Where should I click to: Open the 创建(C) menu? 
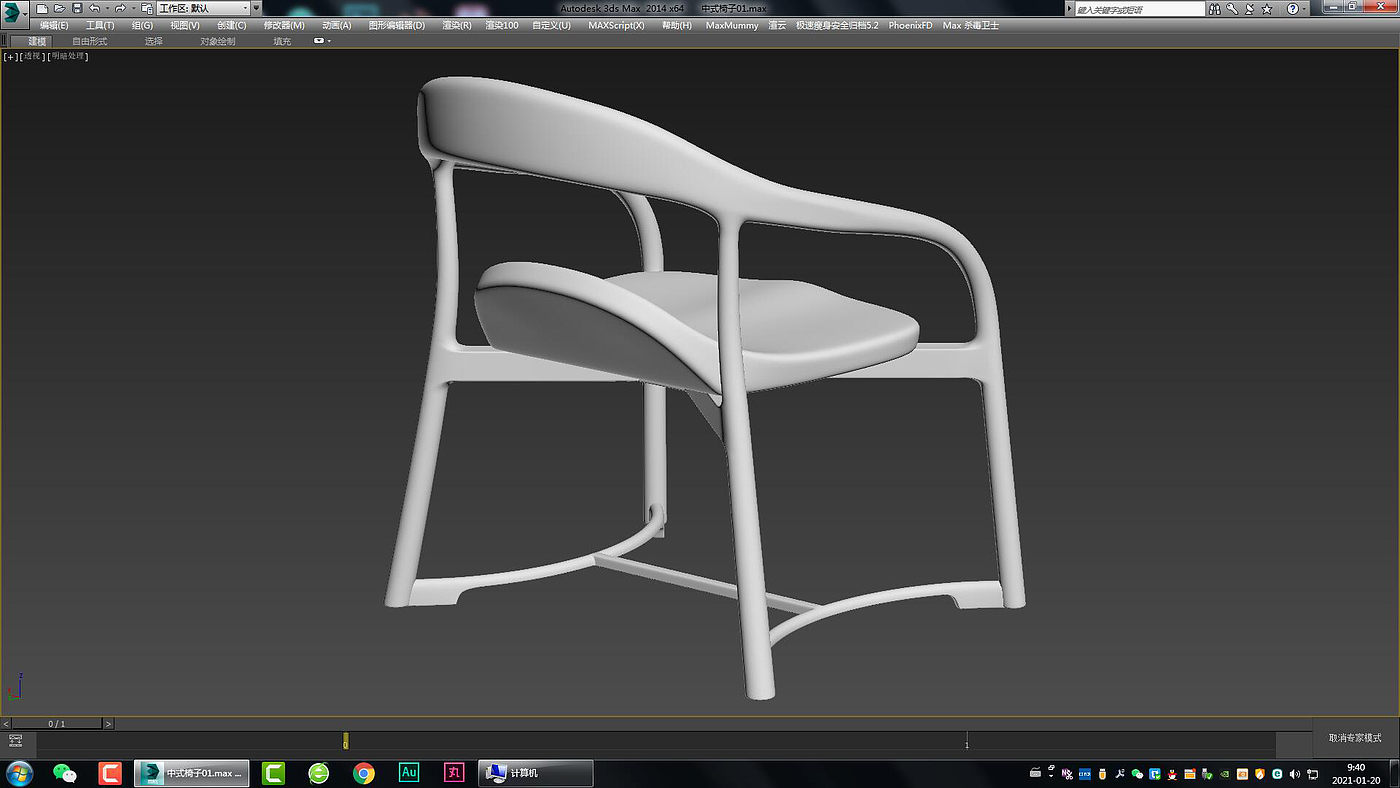pyautogui.click(x=232, y=25)
